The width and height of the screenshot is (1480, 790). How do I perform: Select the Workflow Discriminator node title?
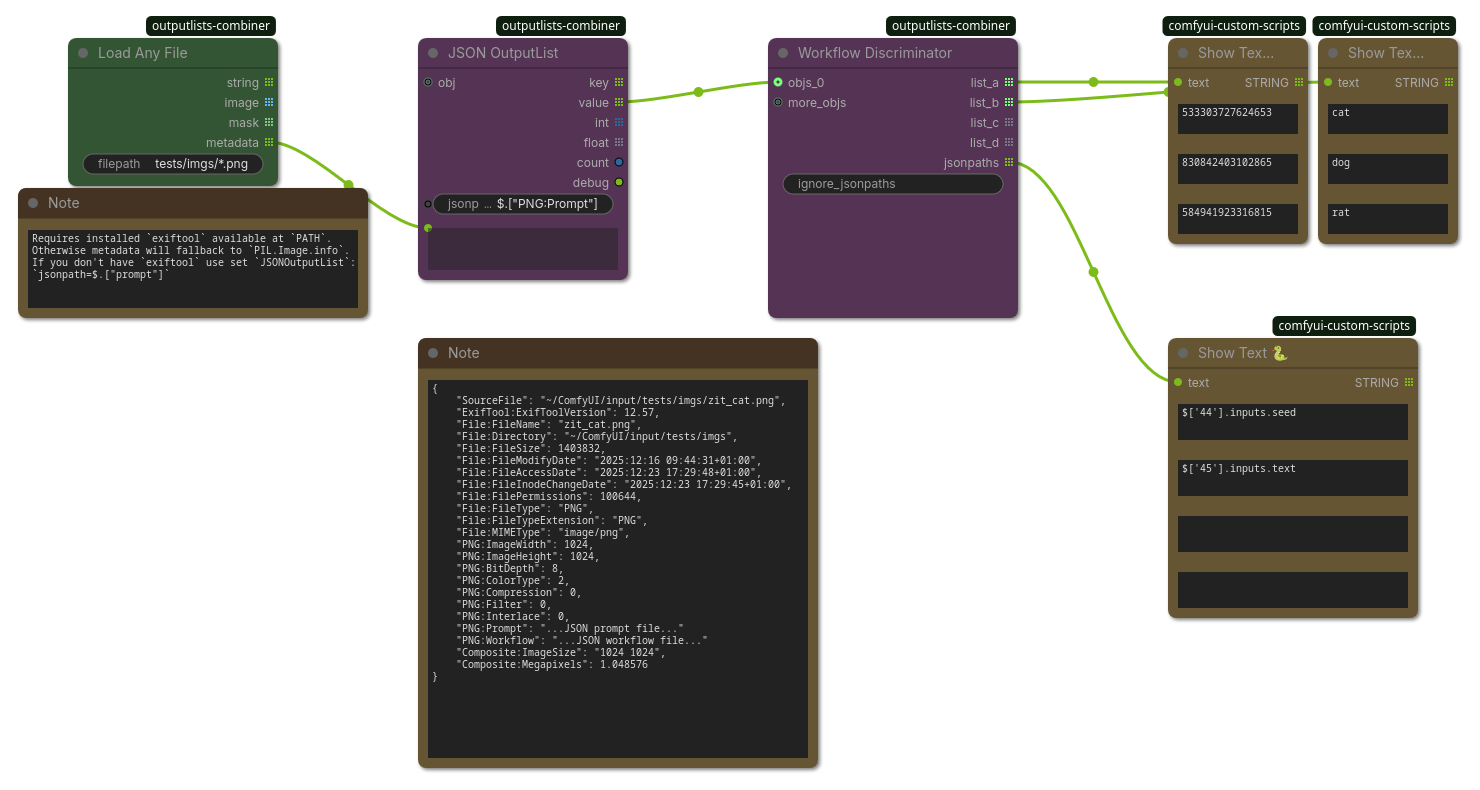click(x=875, y=53)
